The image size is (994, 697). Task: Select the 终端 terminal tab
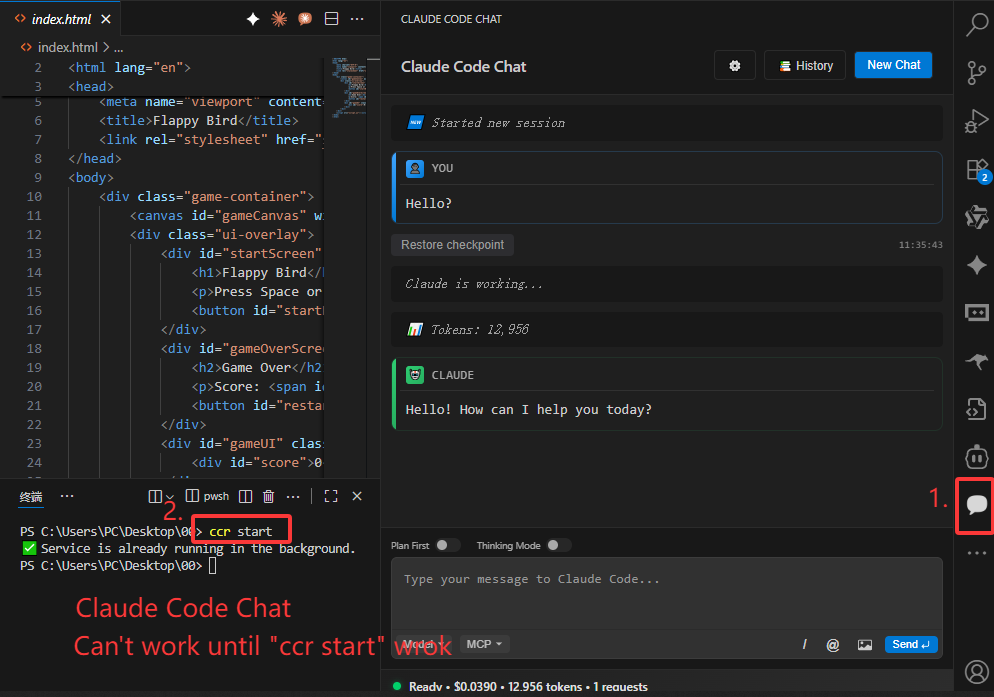31,497
